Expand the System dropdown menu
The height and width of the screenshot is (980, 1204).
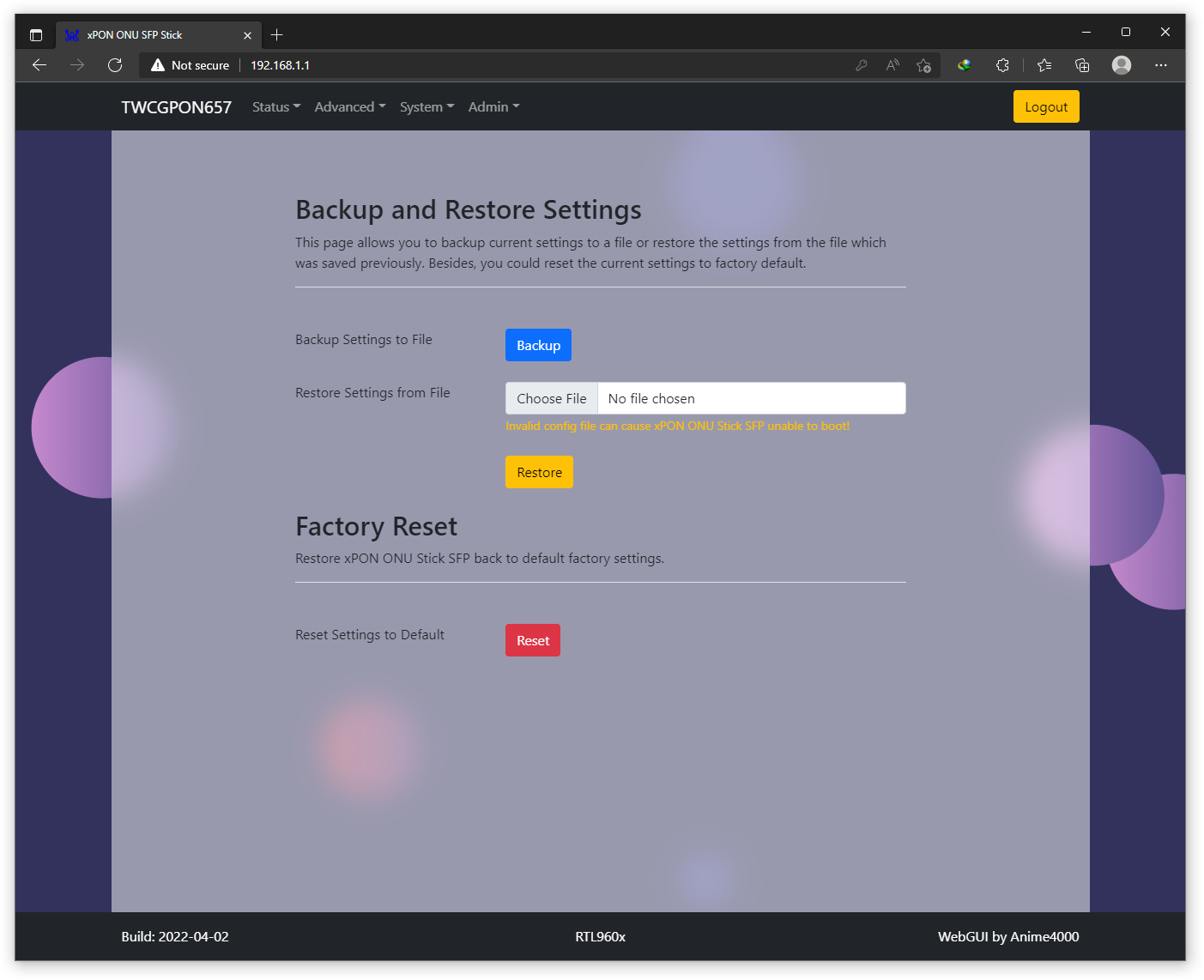point(427,107)
